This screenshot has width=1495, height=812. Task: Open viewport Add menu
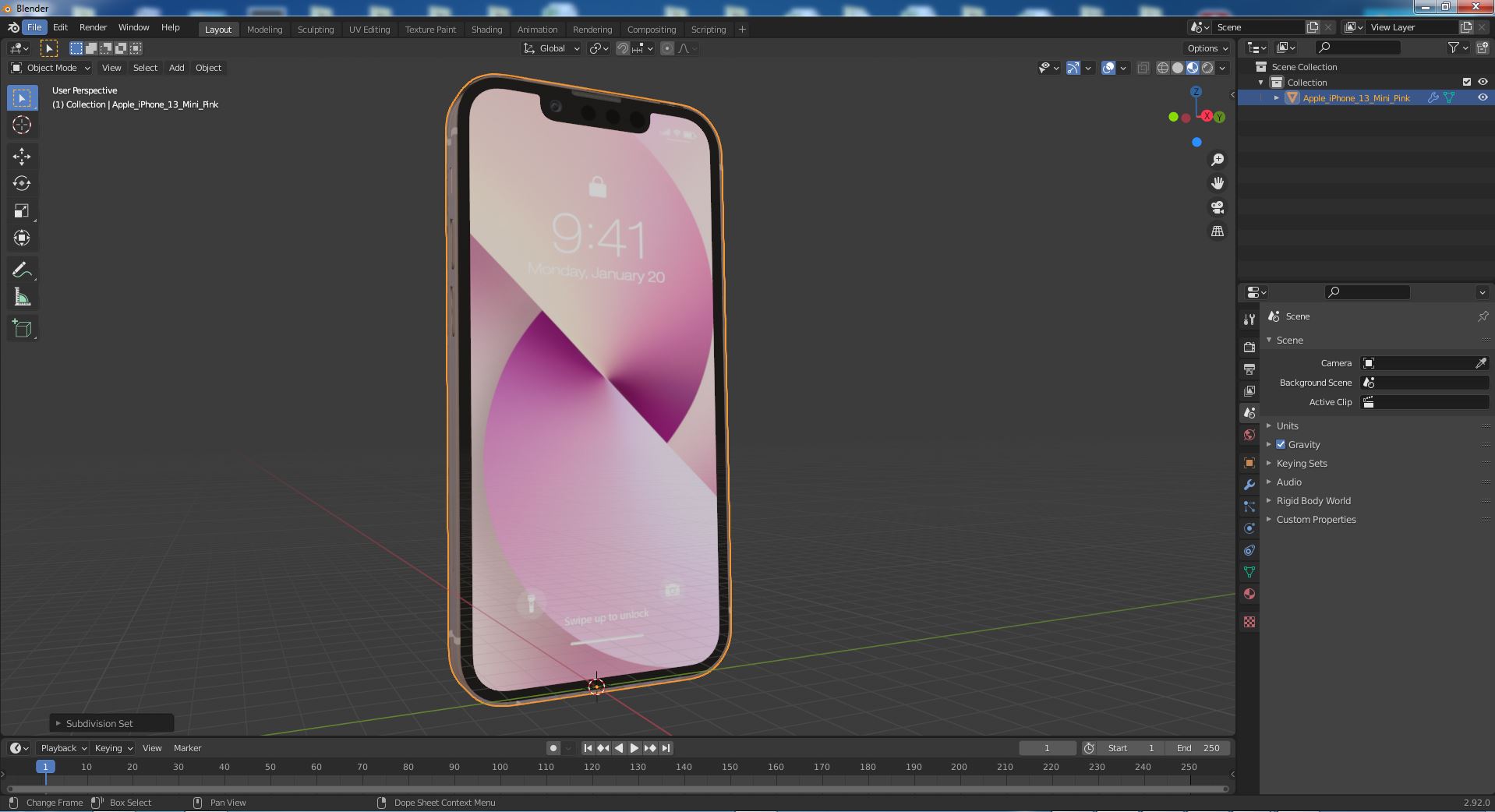tap(177, 68)
